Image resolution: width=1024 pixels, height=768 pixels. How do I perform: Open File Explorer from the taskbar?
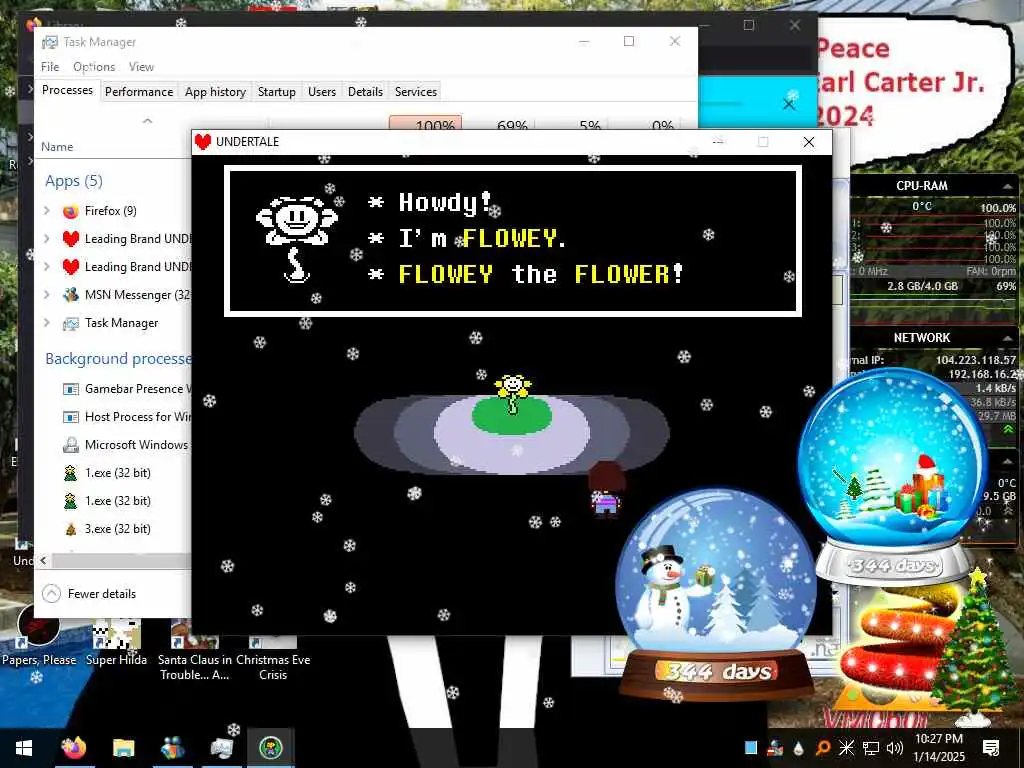[x=123, y=748]
